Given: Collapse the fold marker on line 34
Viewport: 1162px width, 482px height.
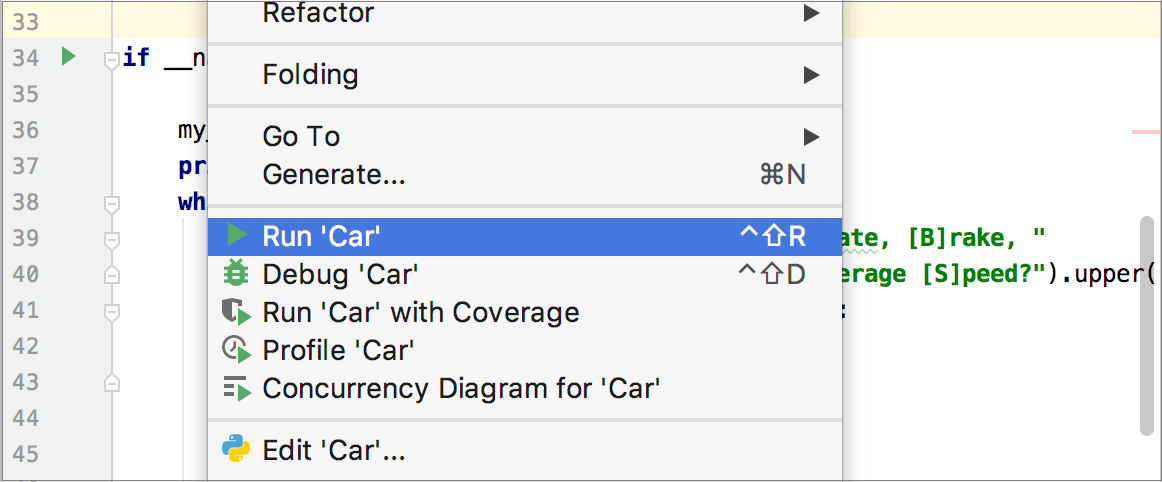Looking at the screenshot, I should pos(111,60).
